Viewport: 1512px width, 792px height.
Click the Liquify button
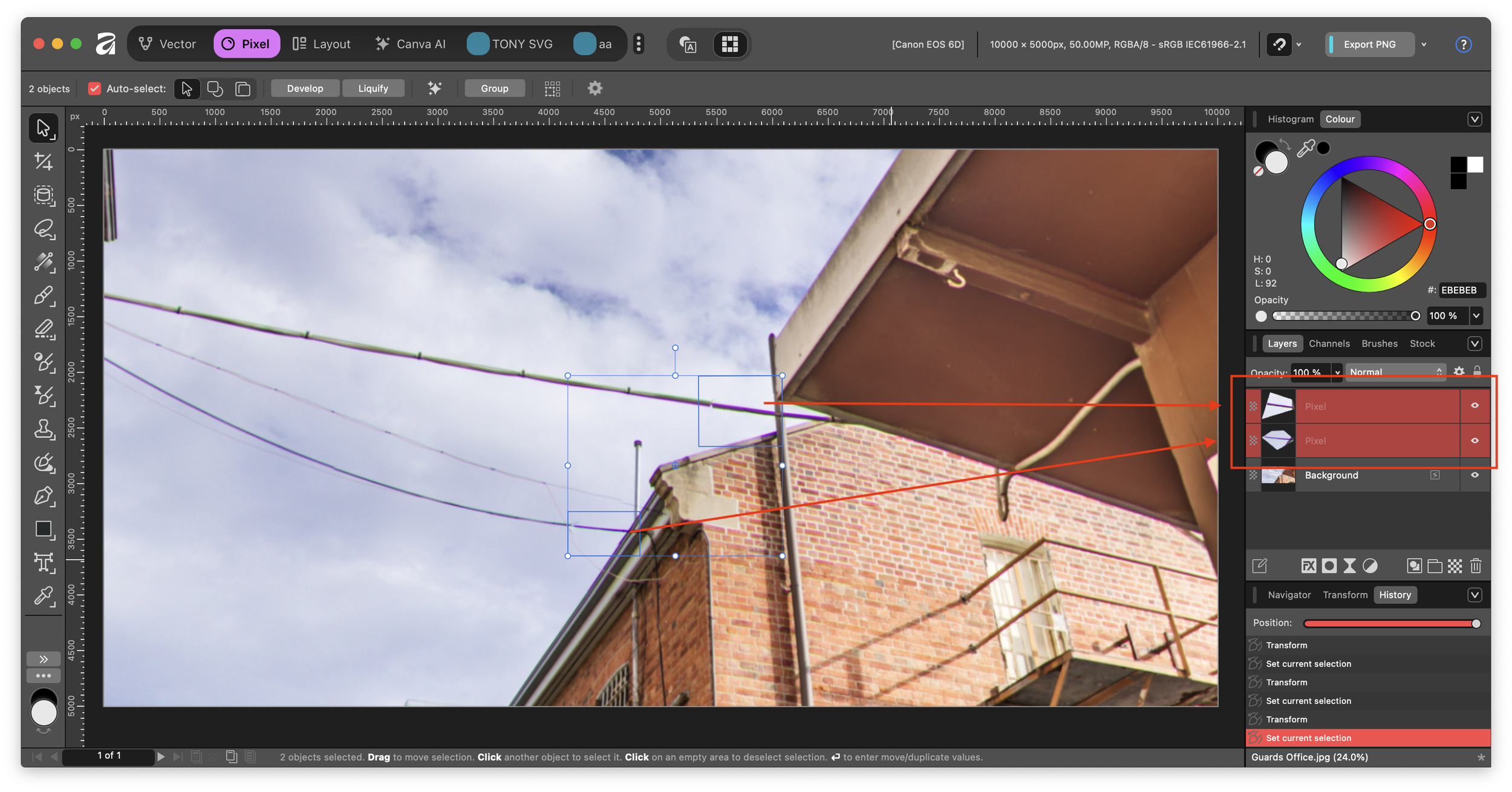[373, 88]
